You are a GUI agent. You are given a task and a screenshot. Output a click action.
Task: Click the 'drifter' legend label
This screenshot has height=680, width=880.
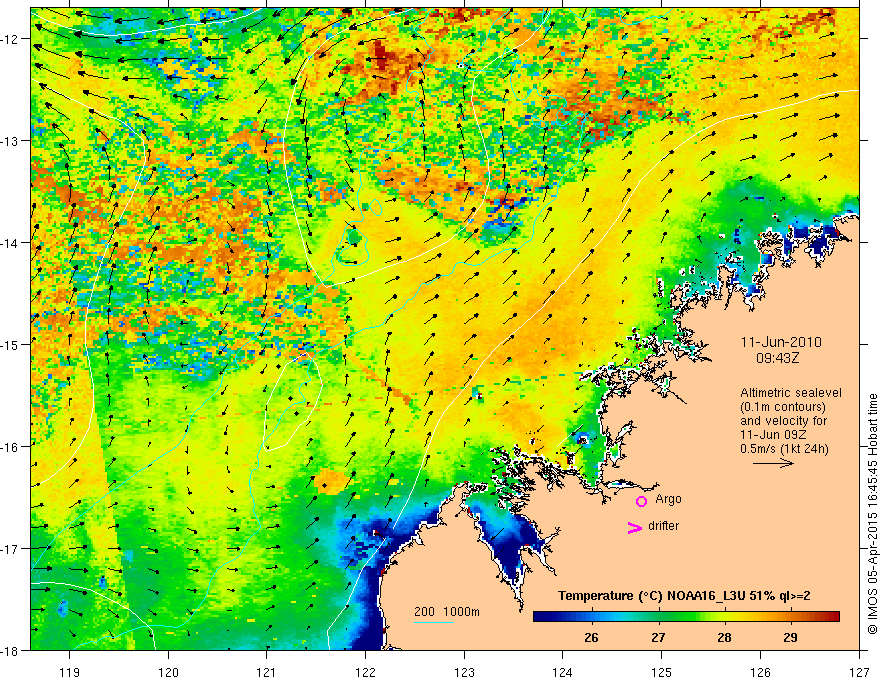[x=663, y=526]
